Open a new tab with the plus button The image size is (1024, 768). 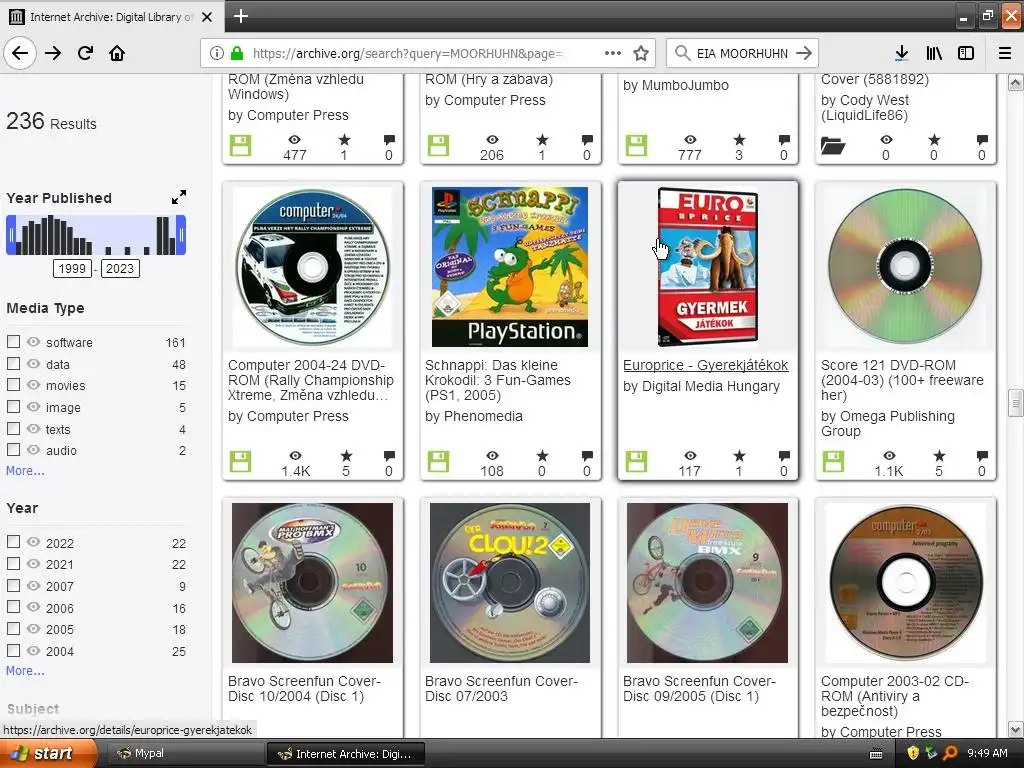241,16
